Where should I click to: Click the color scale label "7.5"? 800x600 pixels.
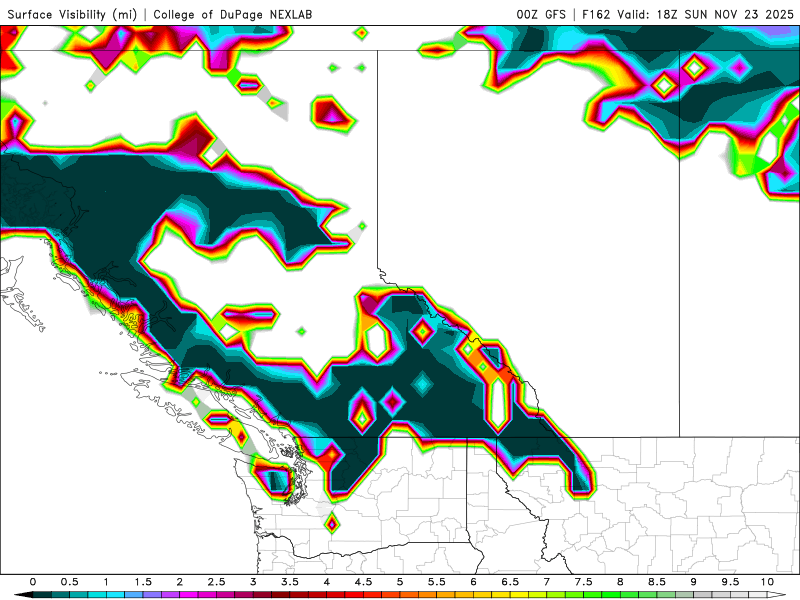(x=584, y=582)
